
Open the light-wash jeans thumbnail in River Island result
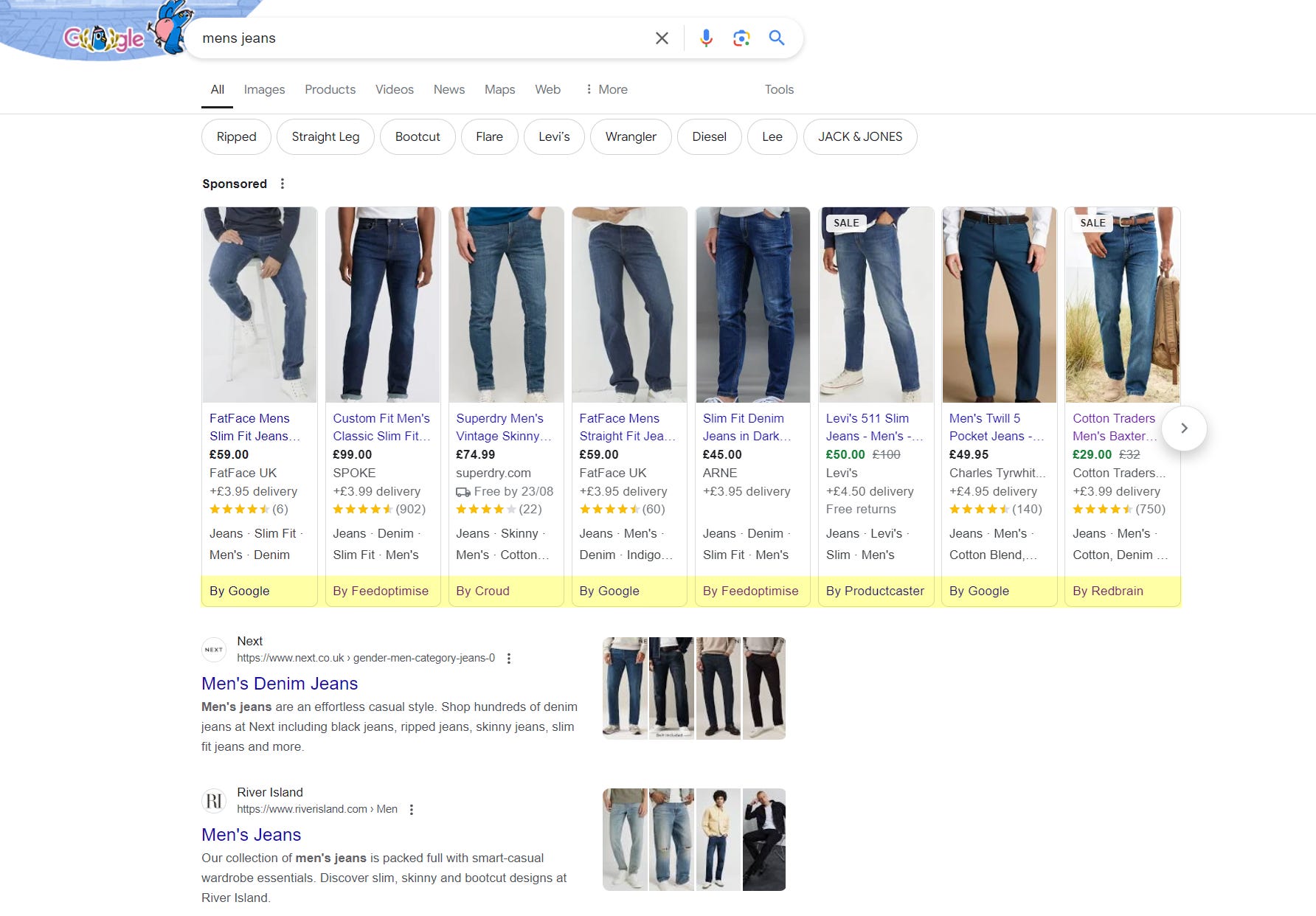click(625, 839)
